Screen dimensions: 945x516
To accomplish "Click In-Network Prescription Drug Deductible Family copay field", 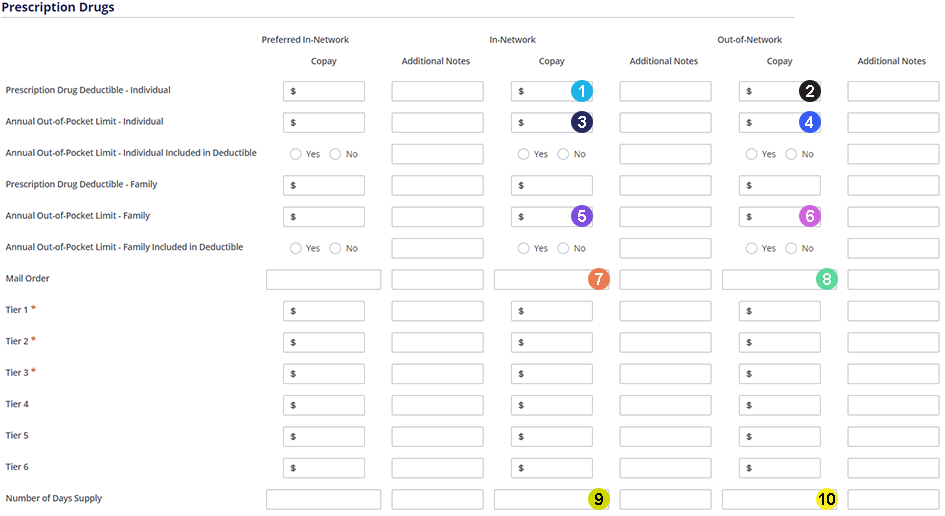I will pos(551,186).
